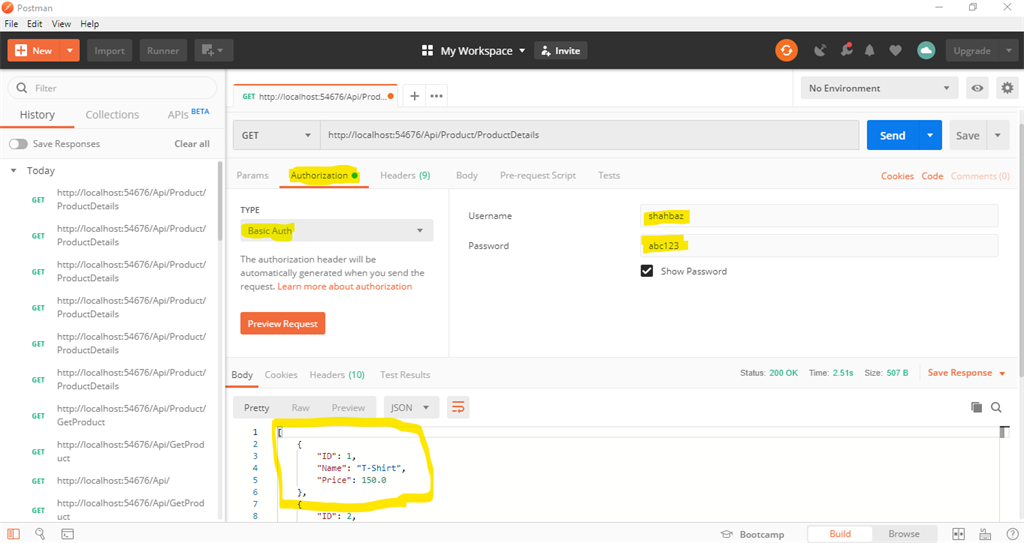Toggle line wrap icon in response
The image size is (1024, 543).
pos(458,407)
